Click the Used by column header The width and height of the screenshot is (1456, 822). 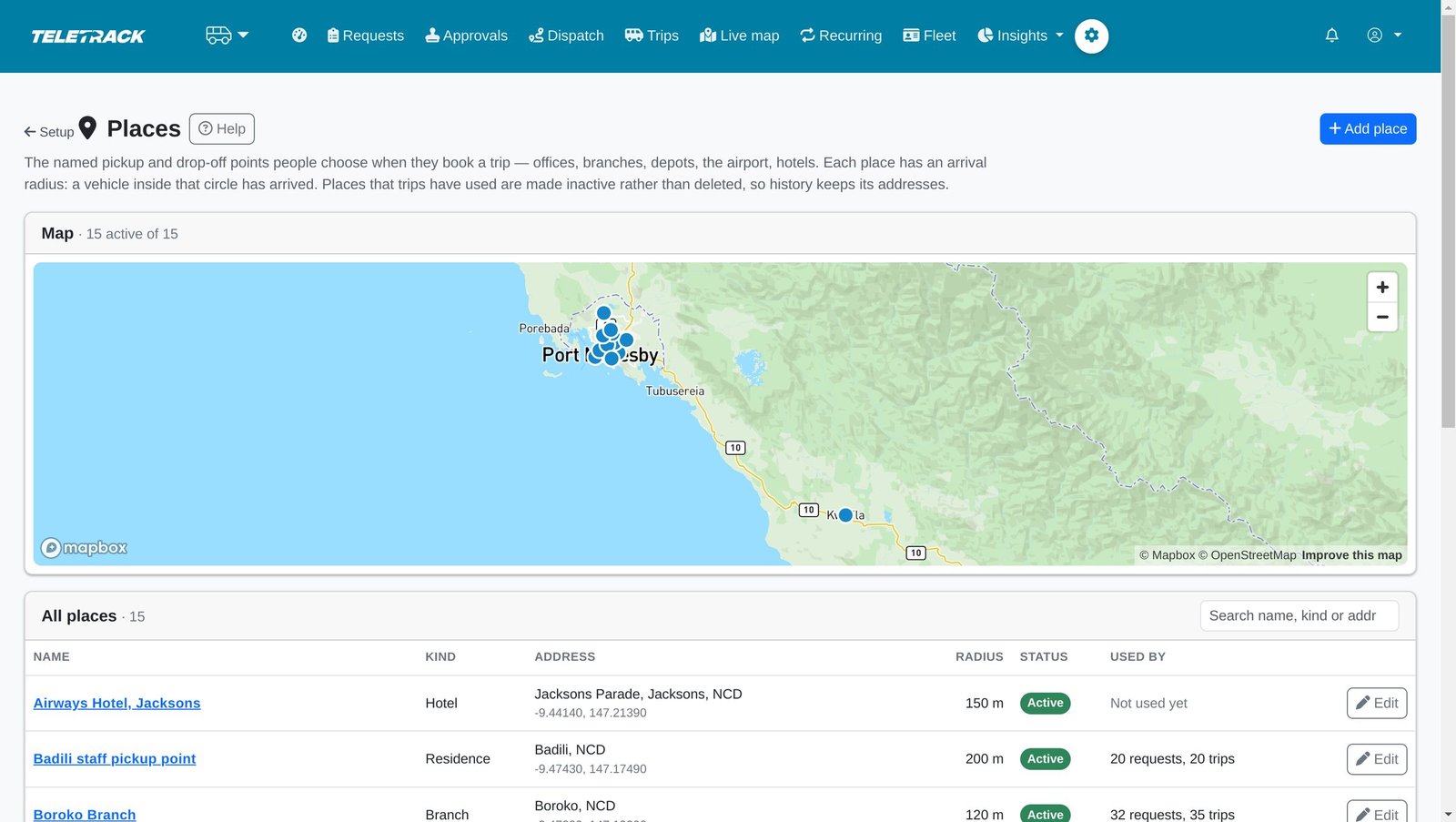pos(1137,656)
